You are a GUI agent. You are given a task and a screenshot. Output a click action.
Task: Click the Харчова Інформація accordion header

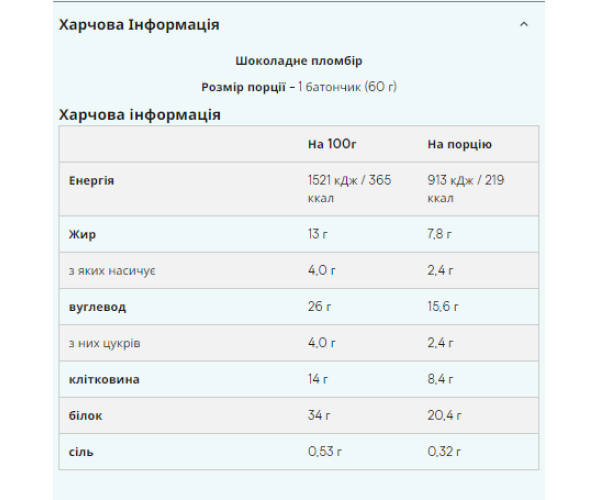click(140, 24)
